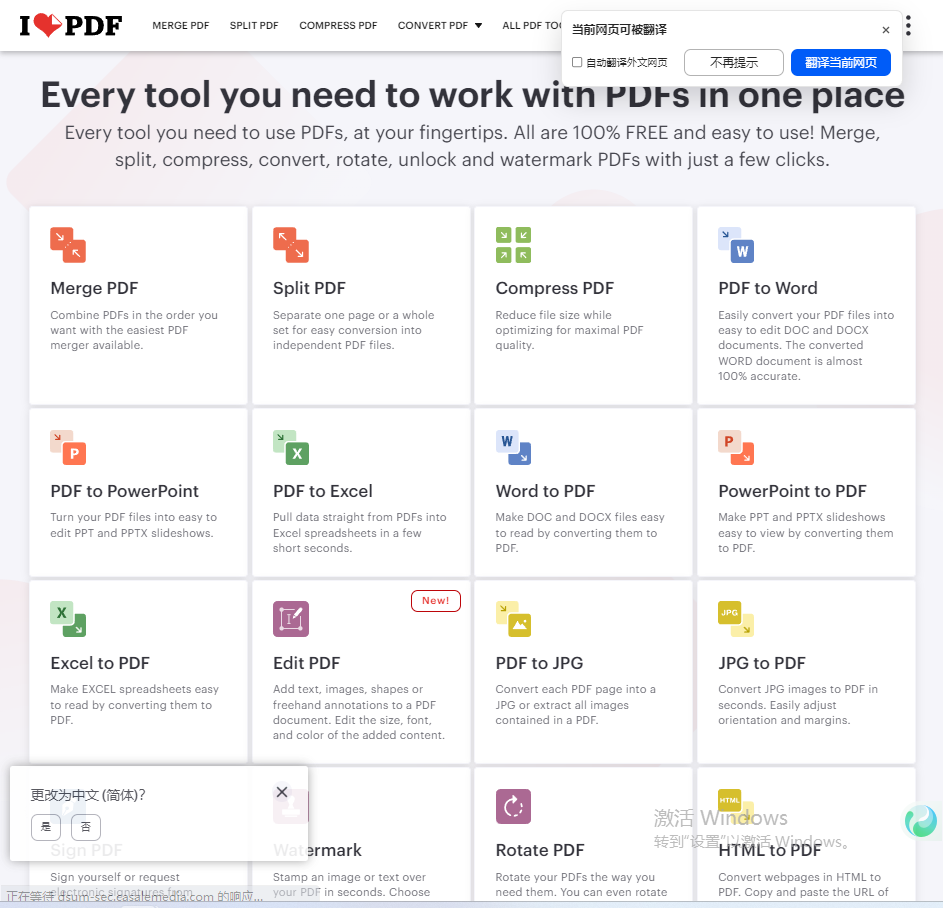This screenshot has width=943, height=908.
Task: Click 是 to switch to Chinese
Action: (x=46, y=827)
